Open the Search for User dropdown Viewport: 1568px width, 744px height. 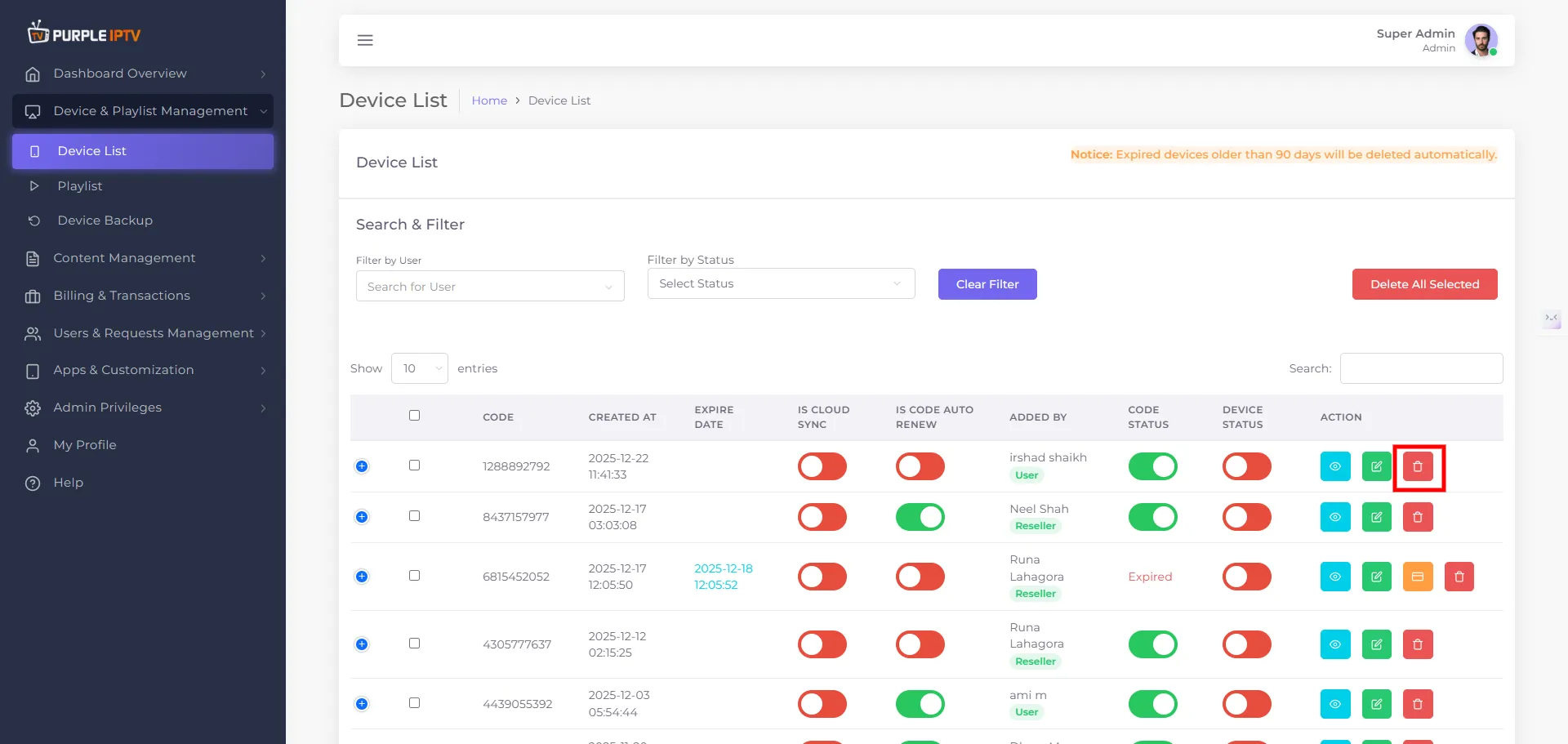[490, 287]
